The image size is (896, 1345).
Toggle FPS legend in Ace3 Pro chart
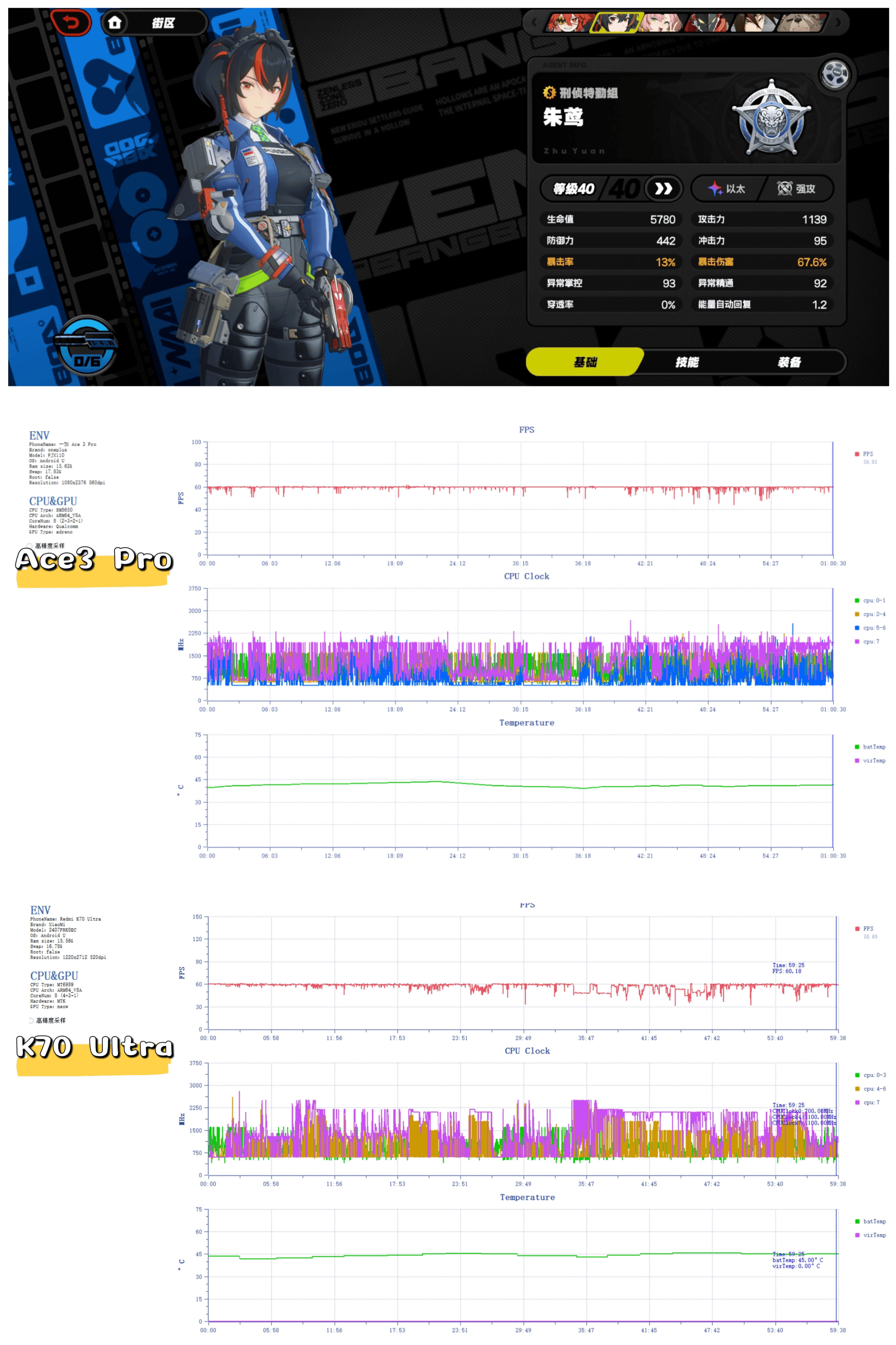(x=864, y=454)
